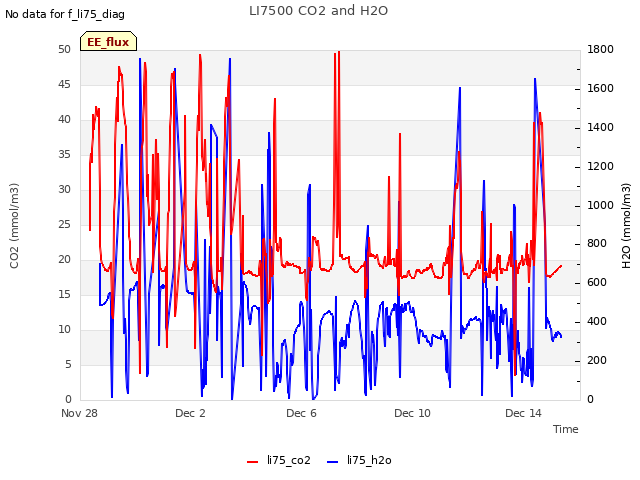The image size is (640, 480).
Task: Click the Nov 28 date tick label
Action: click(x=79, y=413)
